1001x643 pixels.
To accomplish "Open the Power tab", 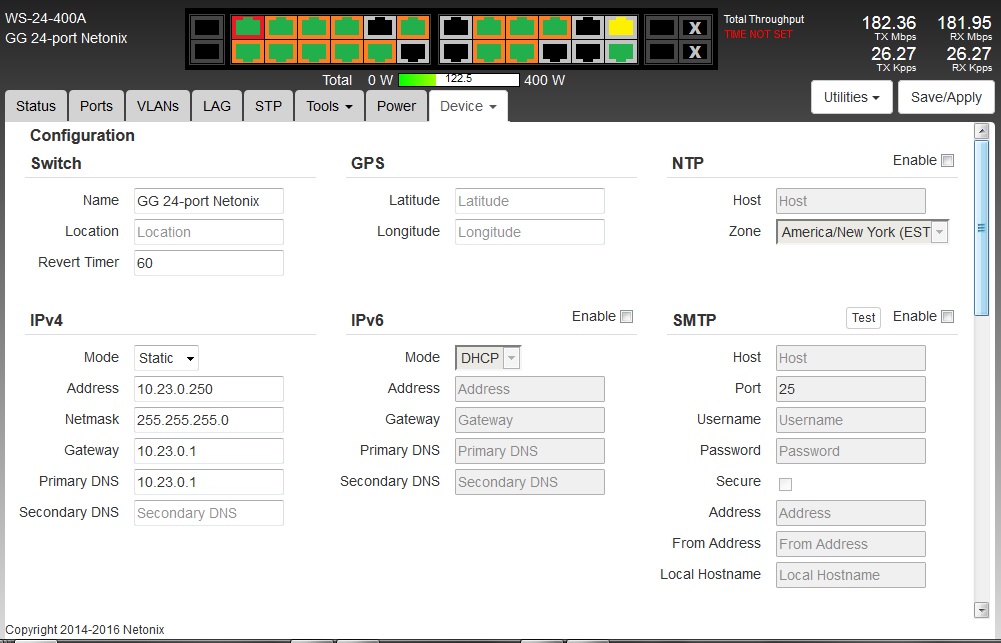I will 396,106.
